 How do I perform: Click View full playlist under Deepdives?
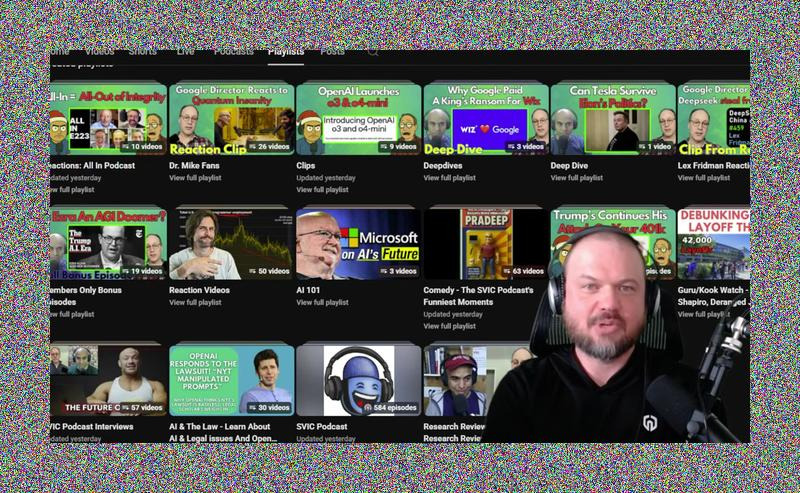pyautogui.click(x=449, y=178)
